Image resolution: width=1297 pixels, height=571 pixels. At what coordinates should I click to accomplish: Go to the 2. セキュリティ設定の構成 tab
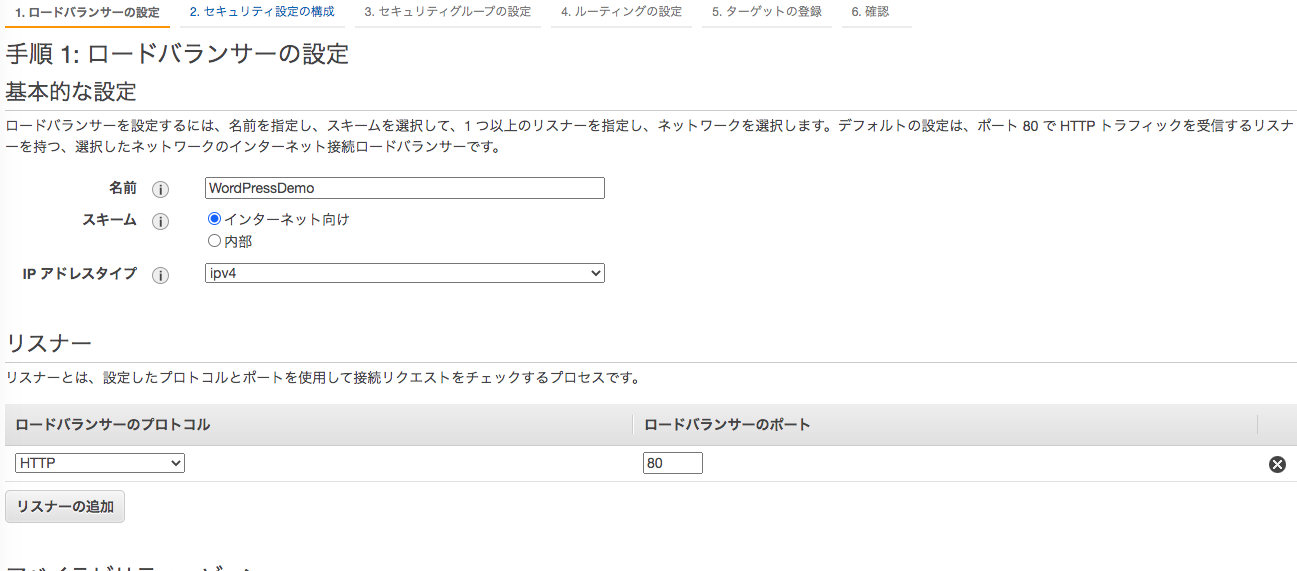pyautogui.click(x=262, y=12)
